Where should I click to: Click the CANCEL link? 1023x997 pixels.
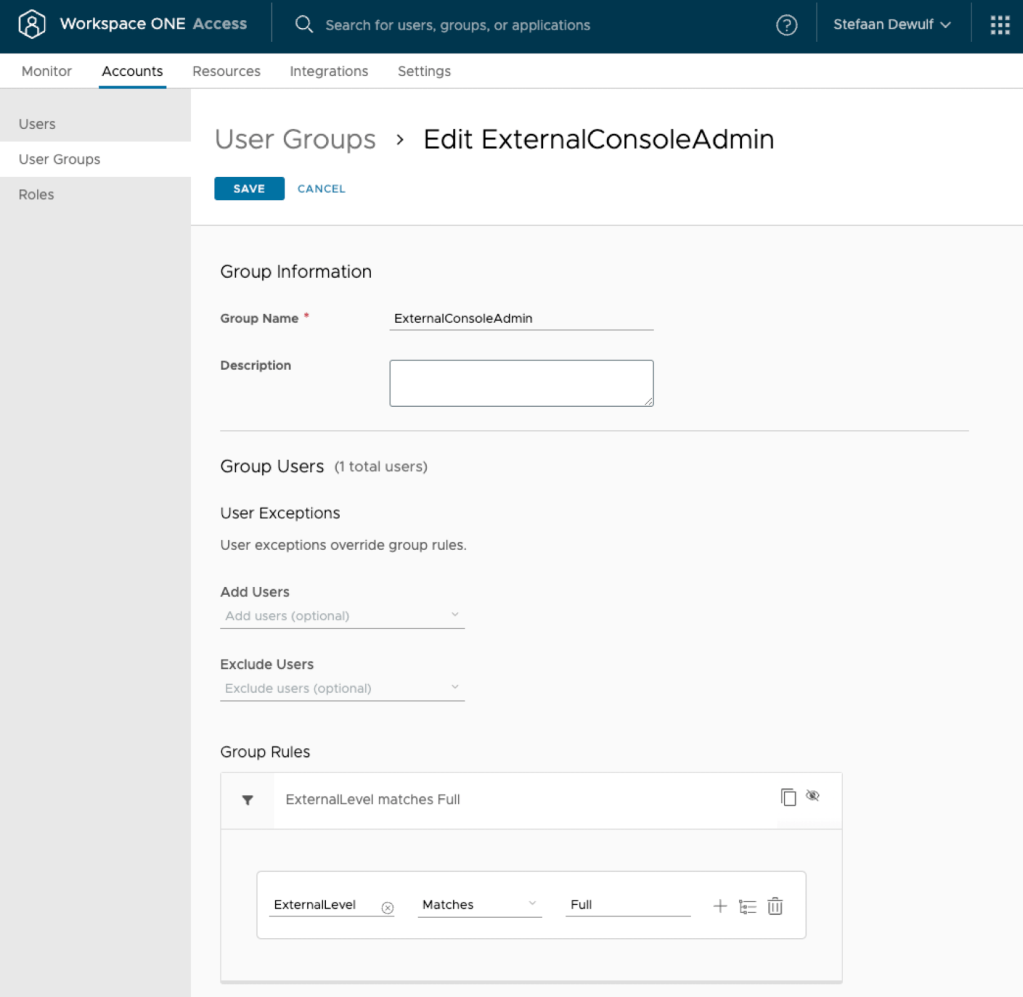(321, 189)
